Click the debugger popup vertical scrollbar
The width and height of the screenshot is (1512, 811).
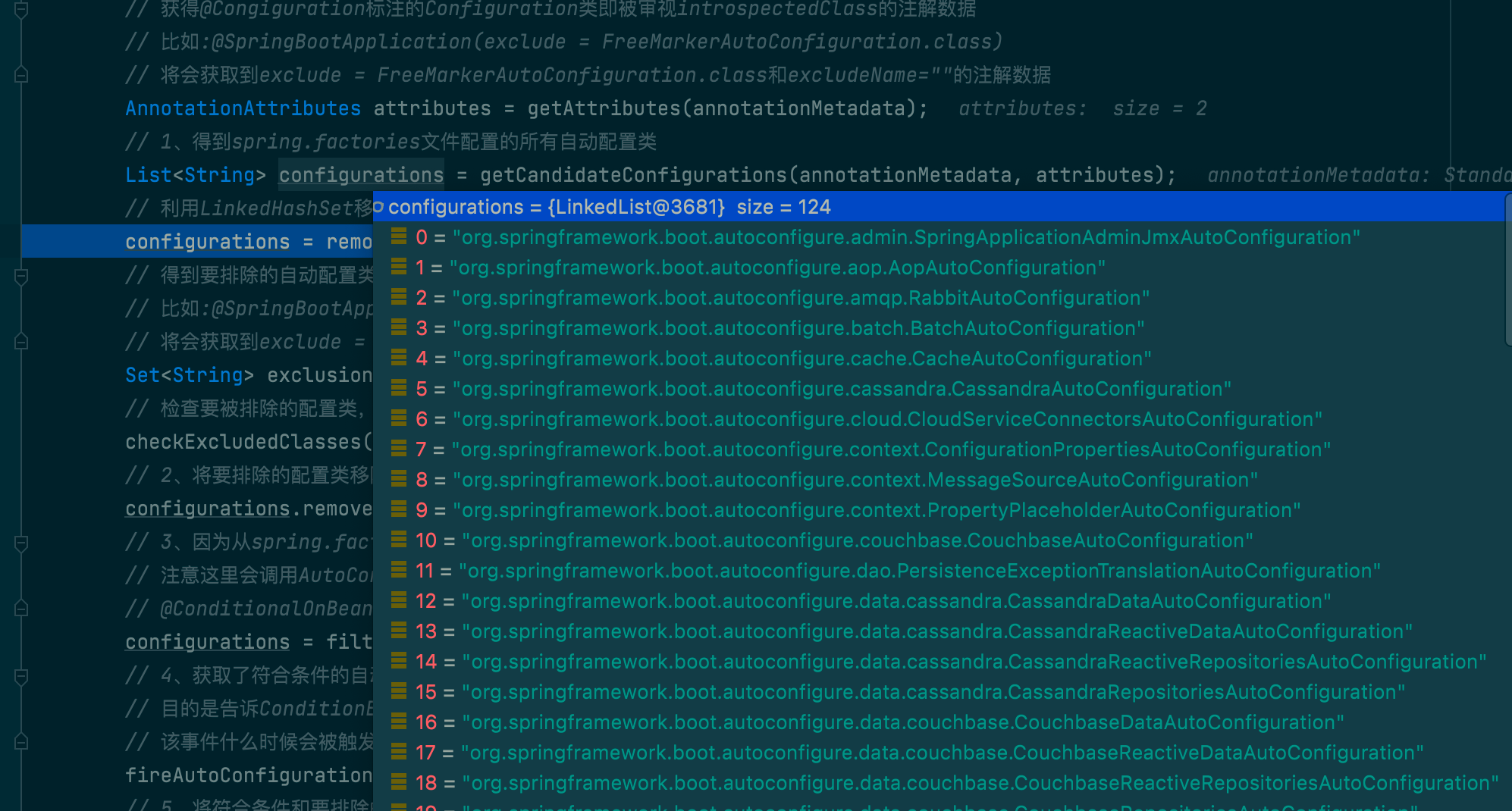1508,269
